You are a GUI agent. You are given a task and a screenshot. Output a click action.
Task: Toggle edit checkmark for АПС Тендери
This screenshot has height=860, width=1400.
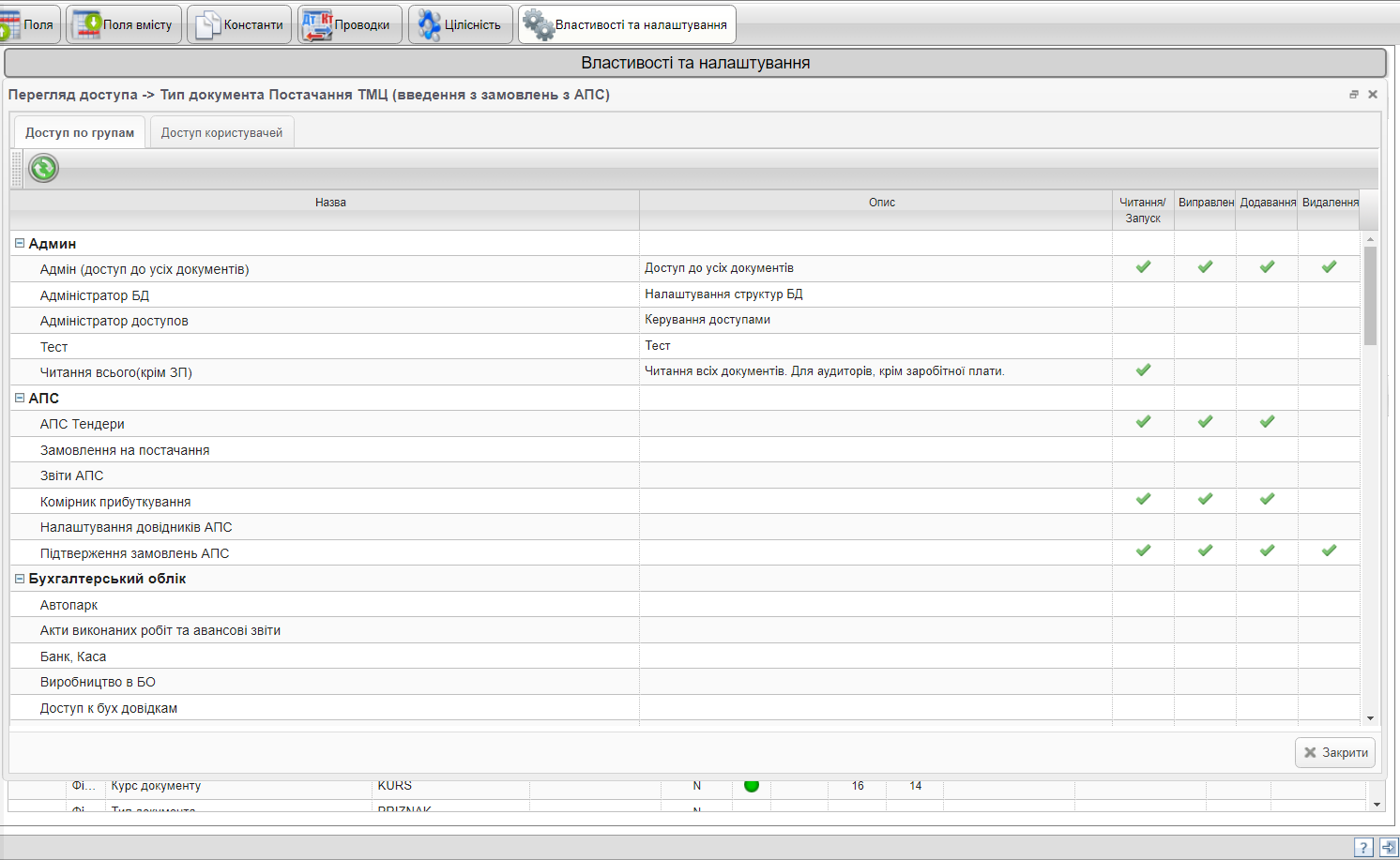(x=1205, y=422)
